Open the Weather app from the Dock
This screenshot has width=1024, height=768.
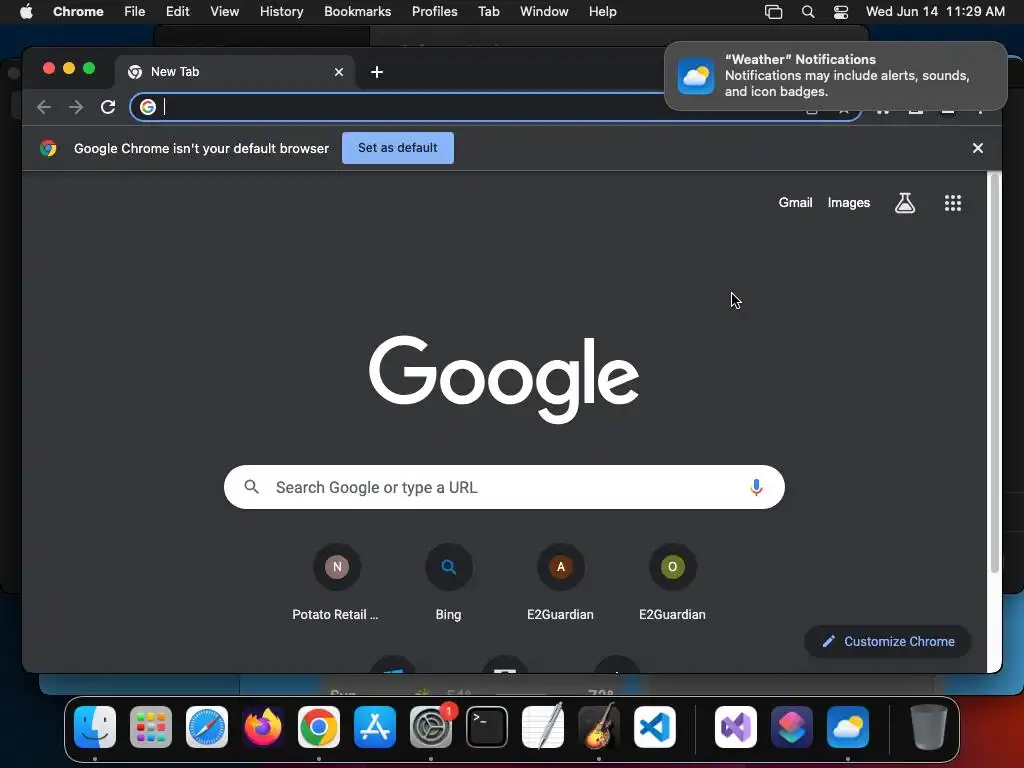[848, 727]
